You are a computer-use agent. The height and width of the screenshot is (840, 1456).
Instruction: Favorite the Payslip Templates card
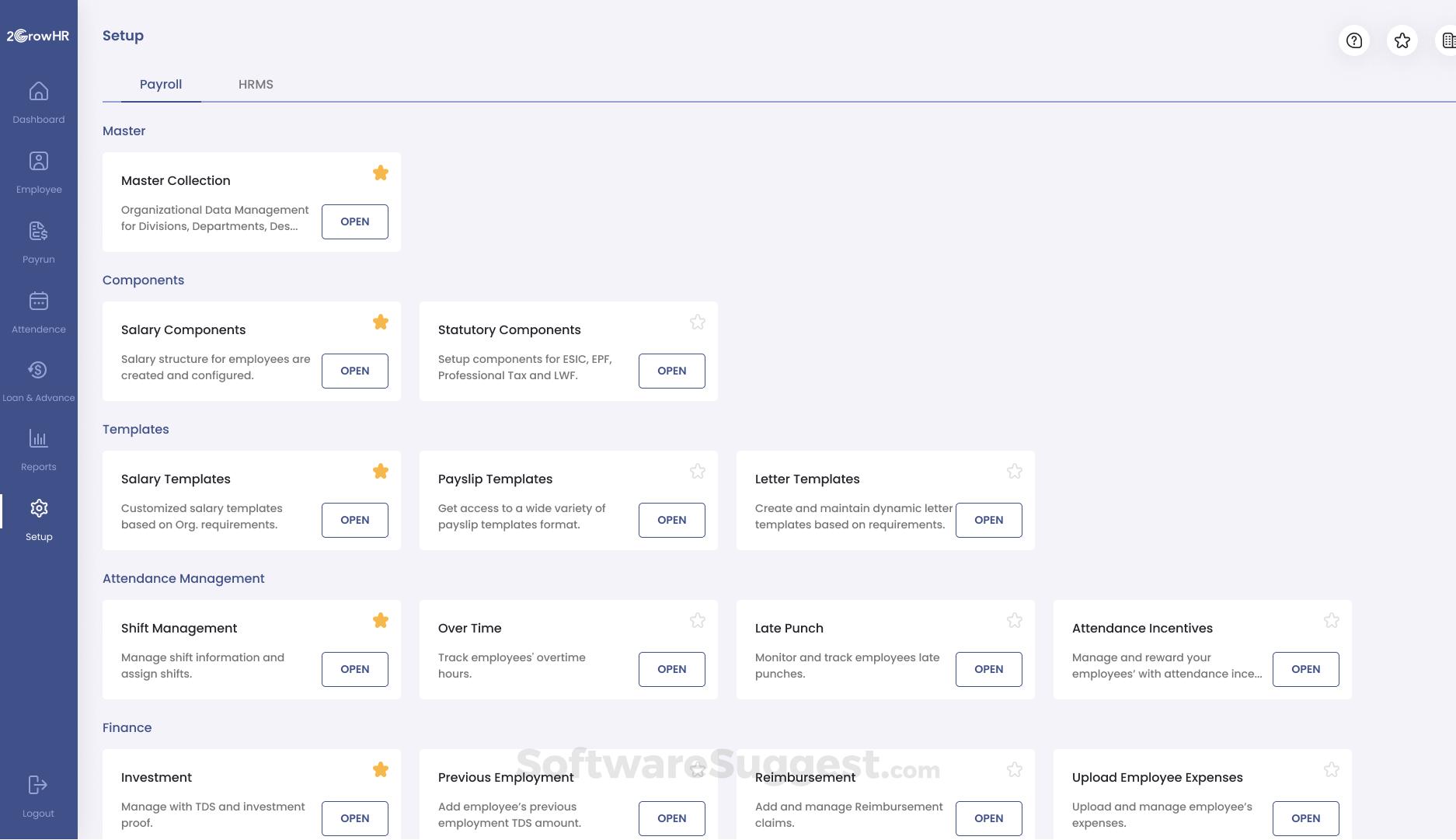(697, 472)
